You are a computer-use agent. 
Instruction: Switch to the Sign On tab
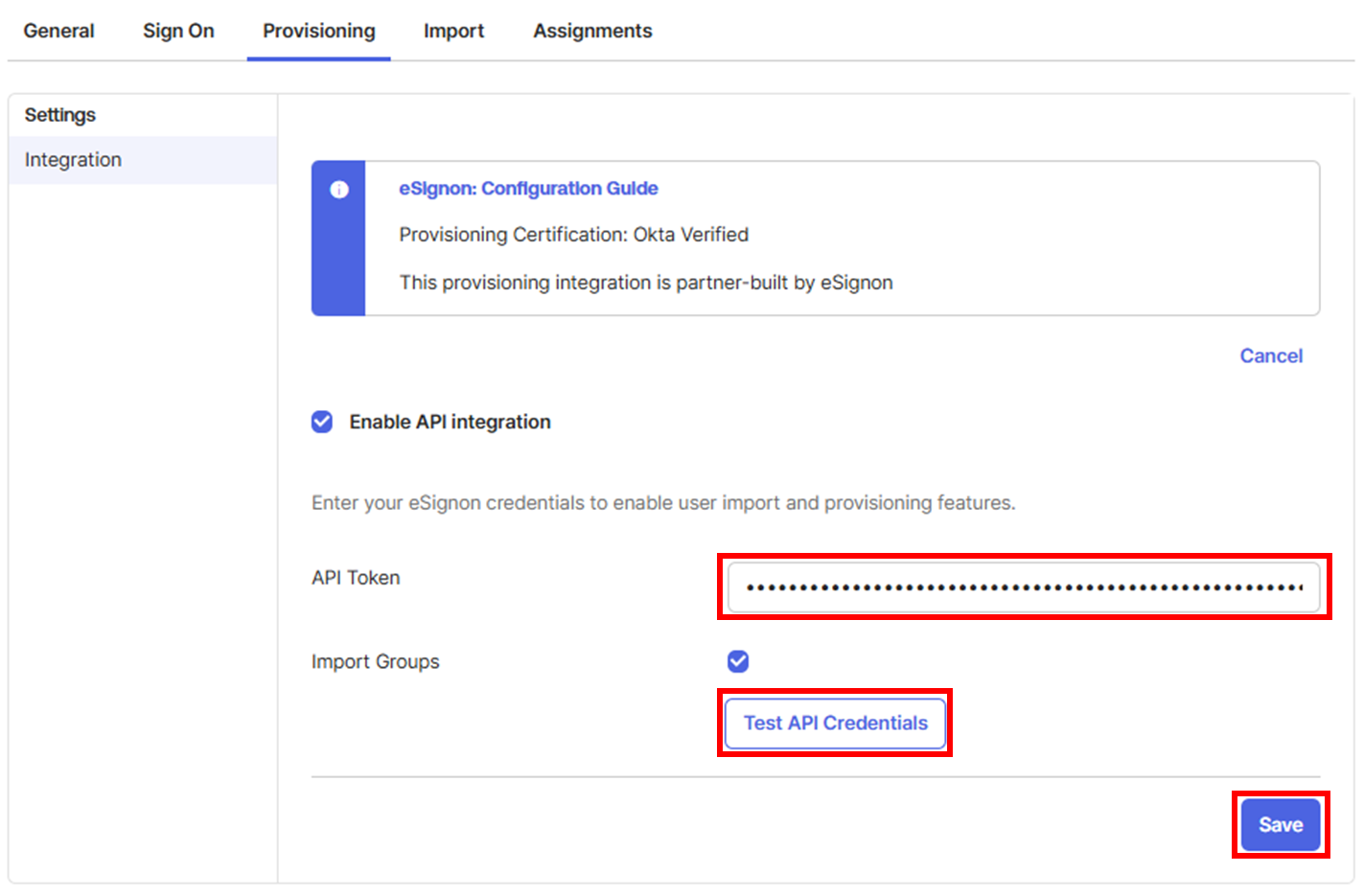click(178, 31)
